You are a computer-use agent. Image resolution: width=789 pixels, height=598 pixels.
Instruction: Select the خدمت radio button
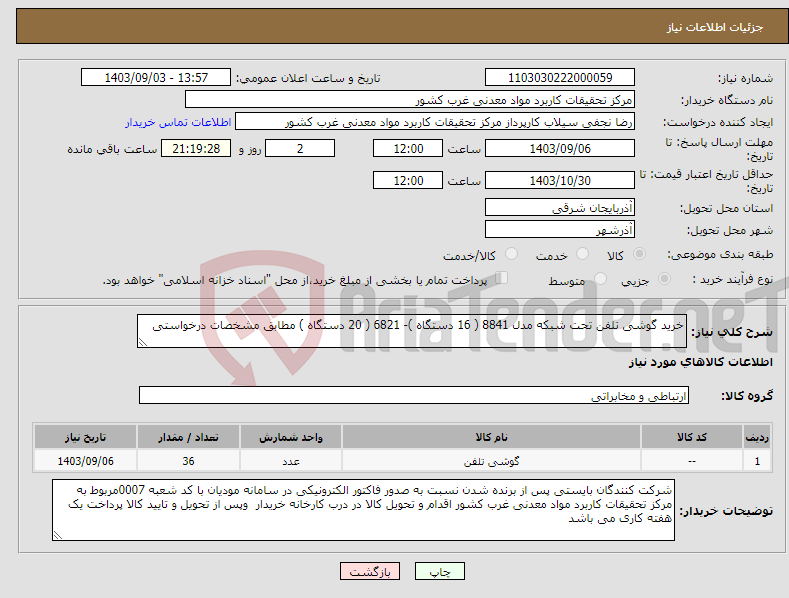click(582, 254)
